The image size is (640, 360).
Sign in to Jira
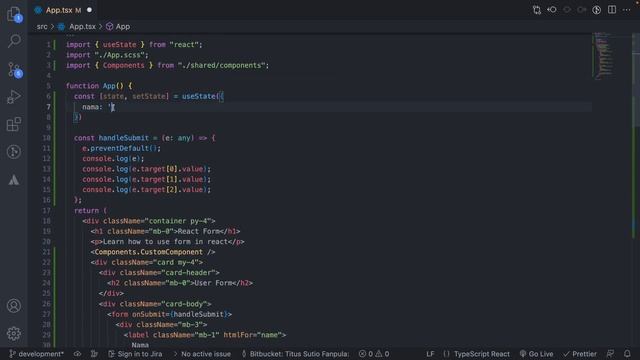[135, 354]
